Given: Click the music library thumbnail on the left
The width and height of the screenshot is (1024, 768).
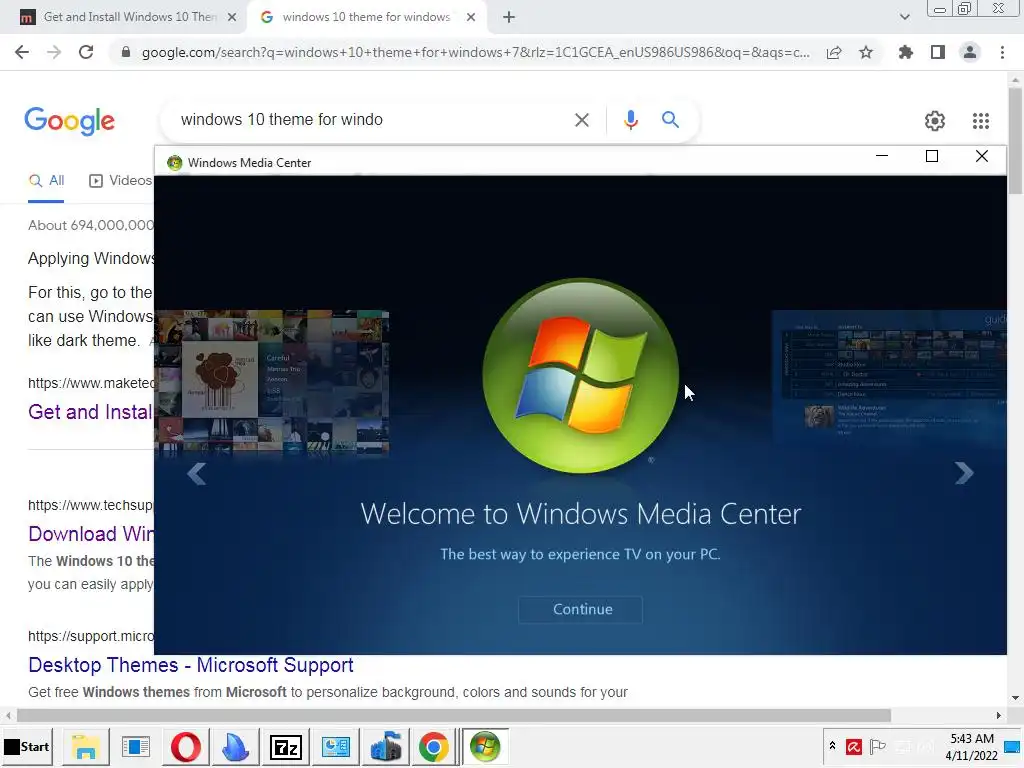Looking at the screenshot, I should (x=272, y=382).
